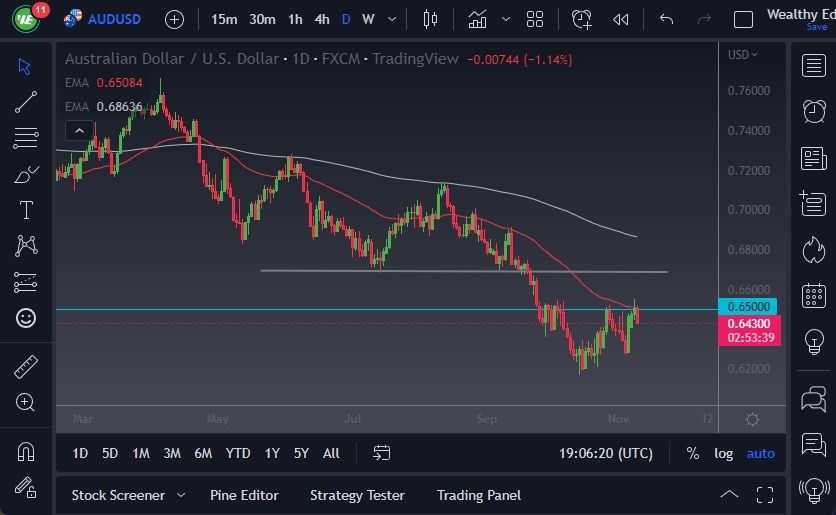Click the bar replay rewind icon
836x515 pixels.
(x=621, y=19)
